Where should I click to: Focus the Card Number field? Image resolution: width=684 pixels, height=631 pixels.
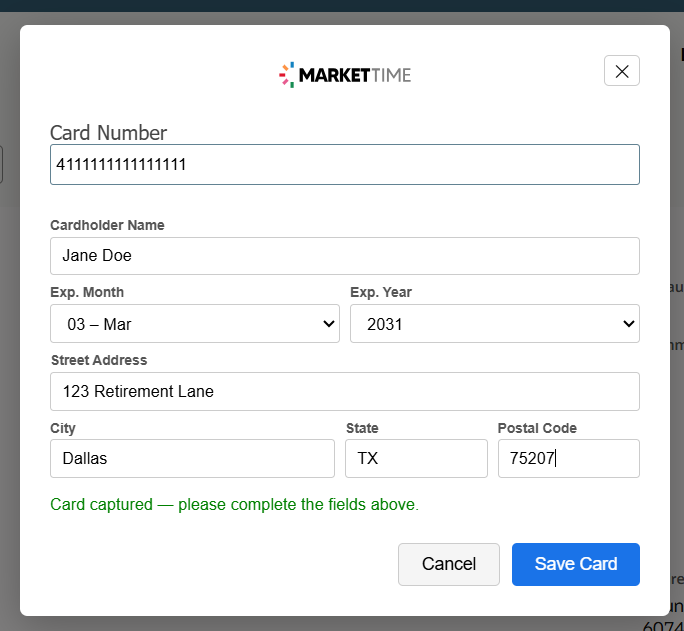345,164
